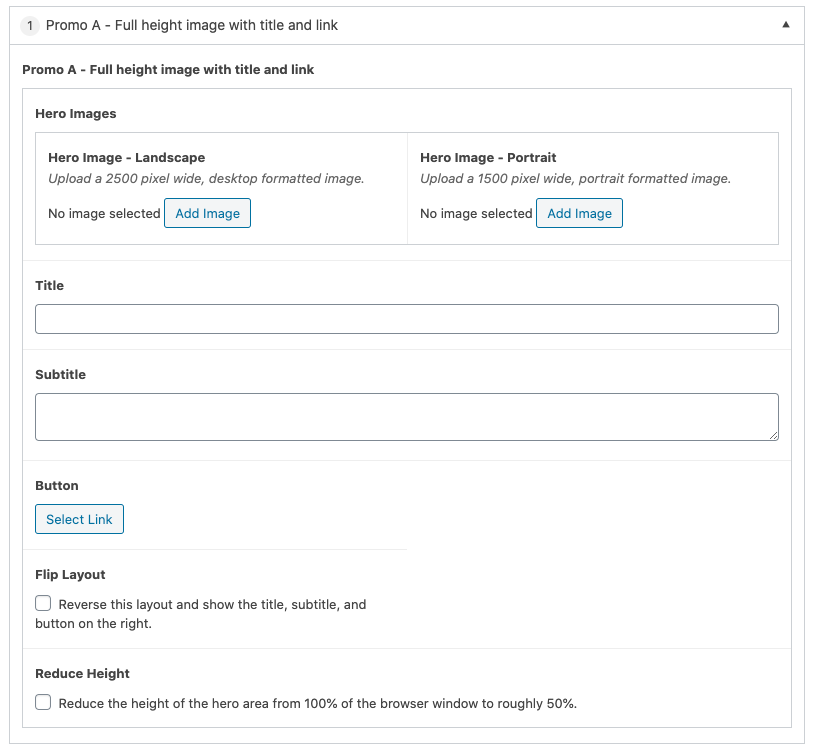
Task: Collapse the Promo A layout using the triangle arrow
Action: (786, 25)
